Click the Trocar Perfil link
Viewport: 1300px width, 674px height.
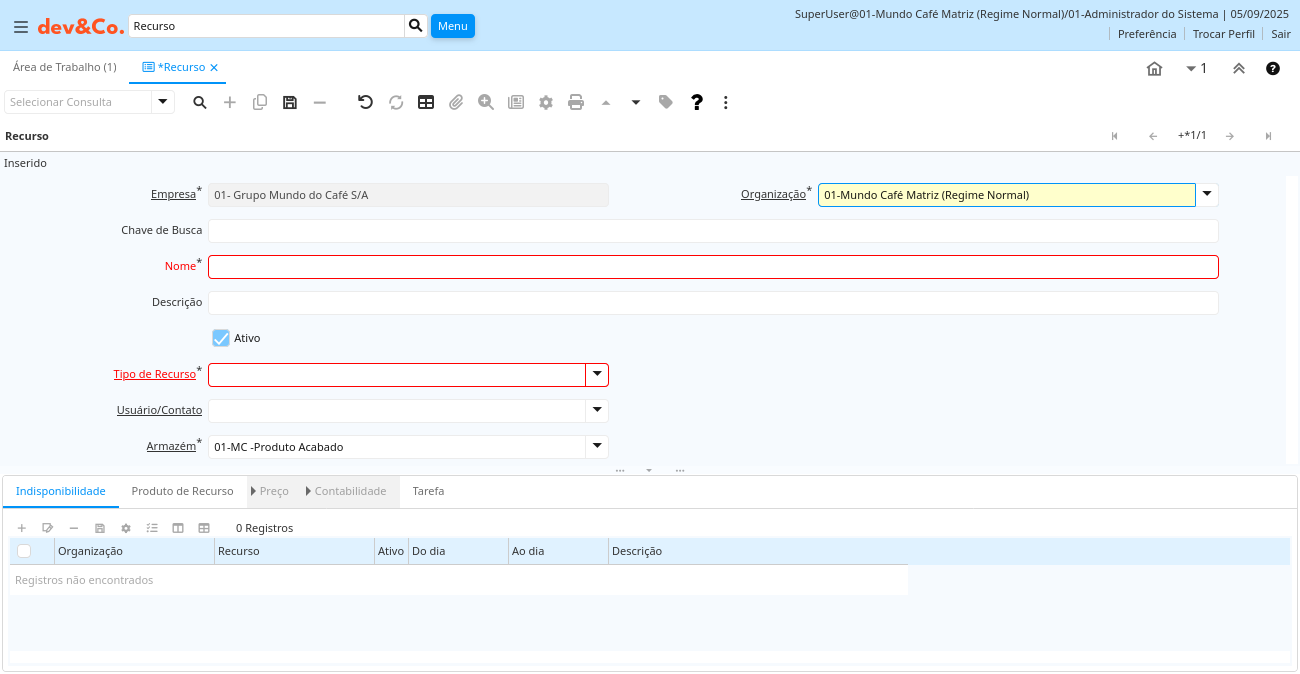[1223, 34]
